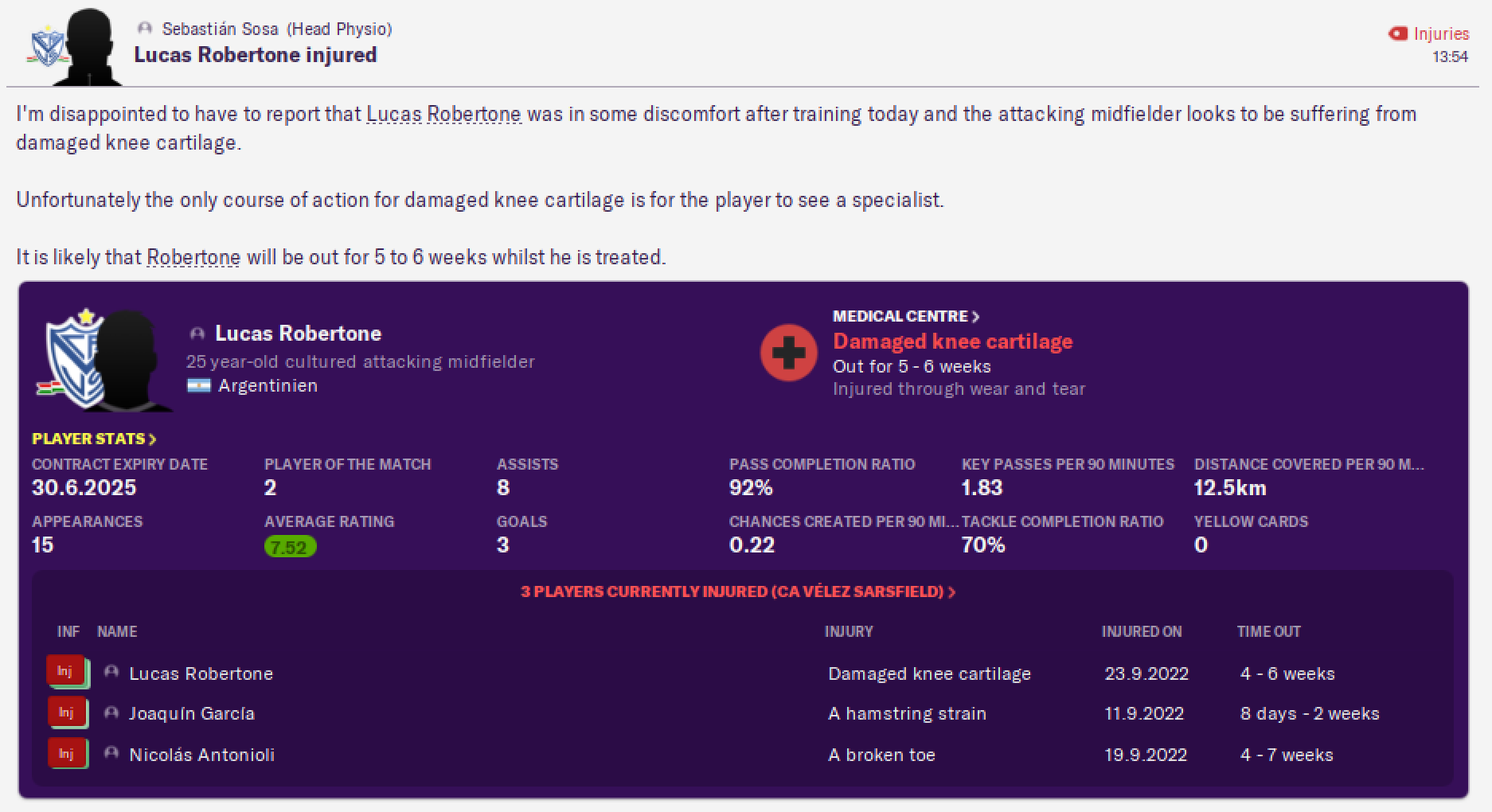Open 3 Players Currently Injured list
Image resolution: width=1492 pixels, height=812 pixels.
738,591
